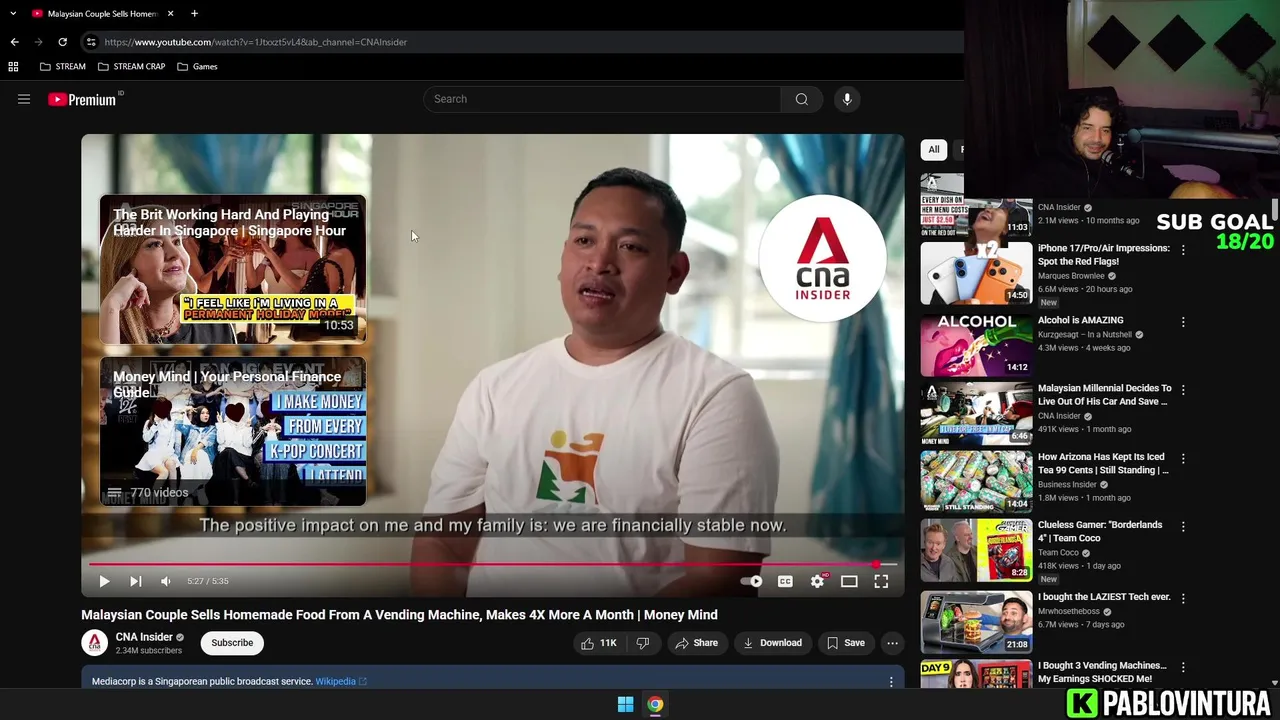The image size is (1280, 720).
Task: Open options for Arizona Iced Tea video
Action: coord(1183,459)
